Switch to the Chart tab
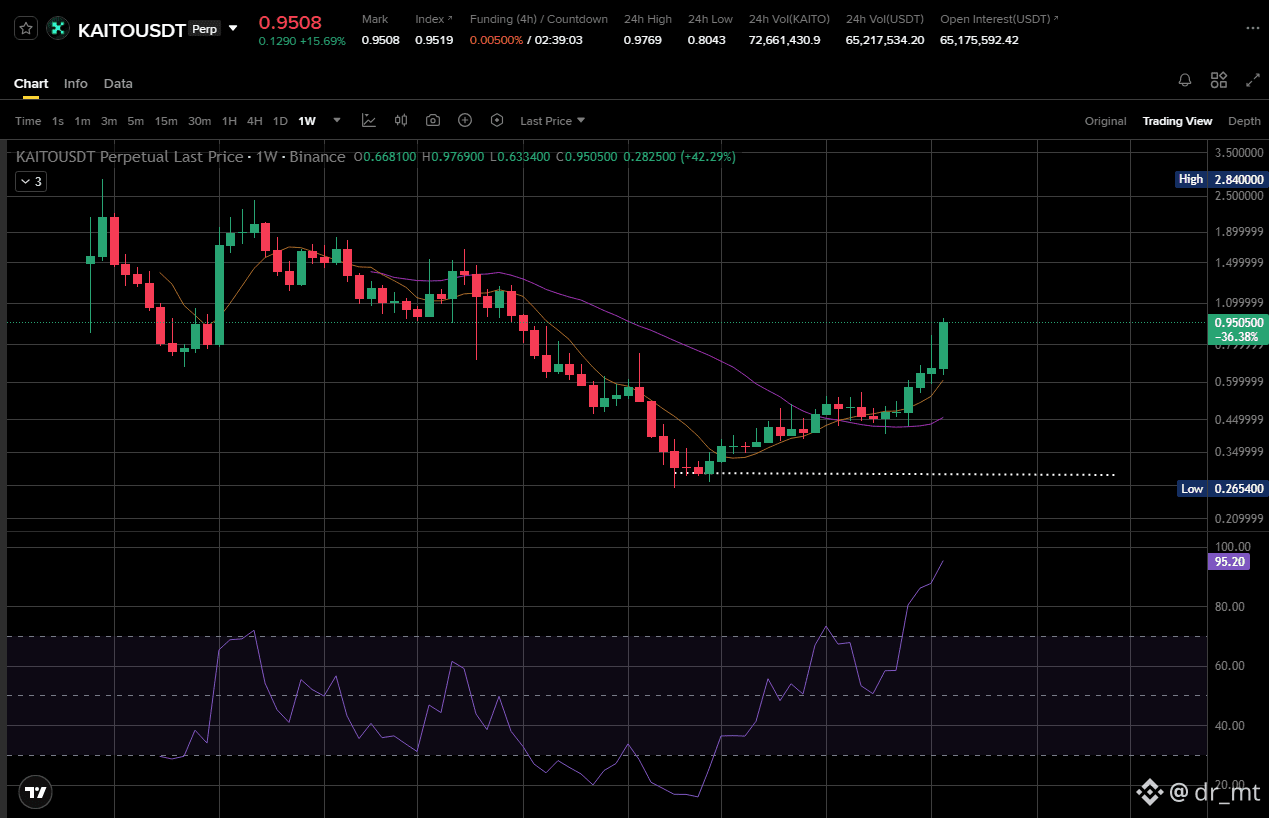 [x=31, y=83]
